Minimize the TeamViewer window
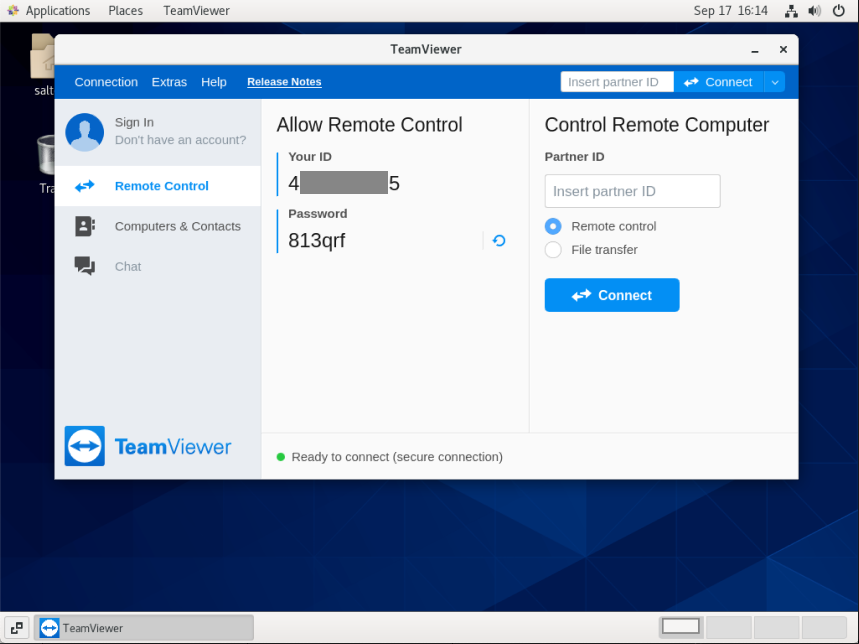 (x=755, y=50)
